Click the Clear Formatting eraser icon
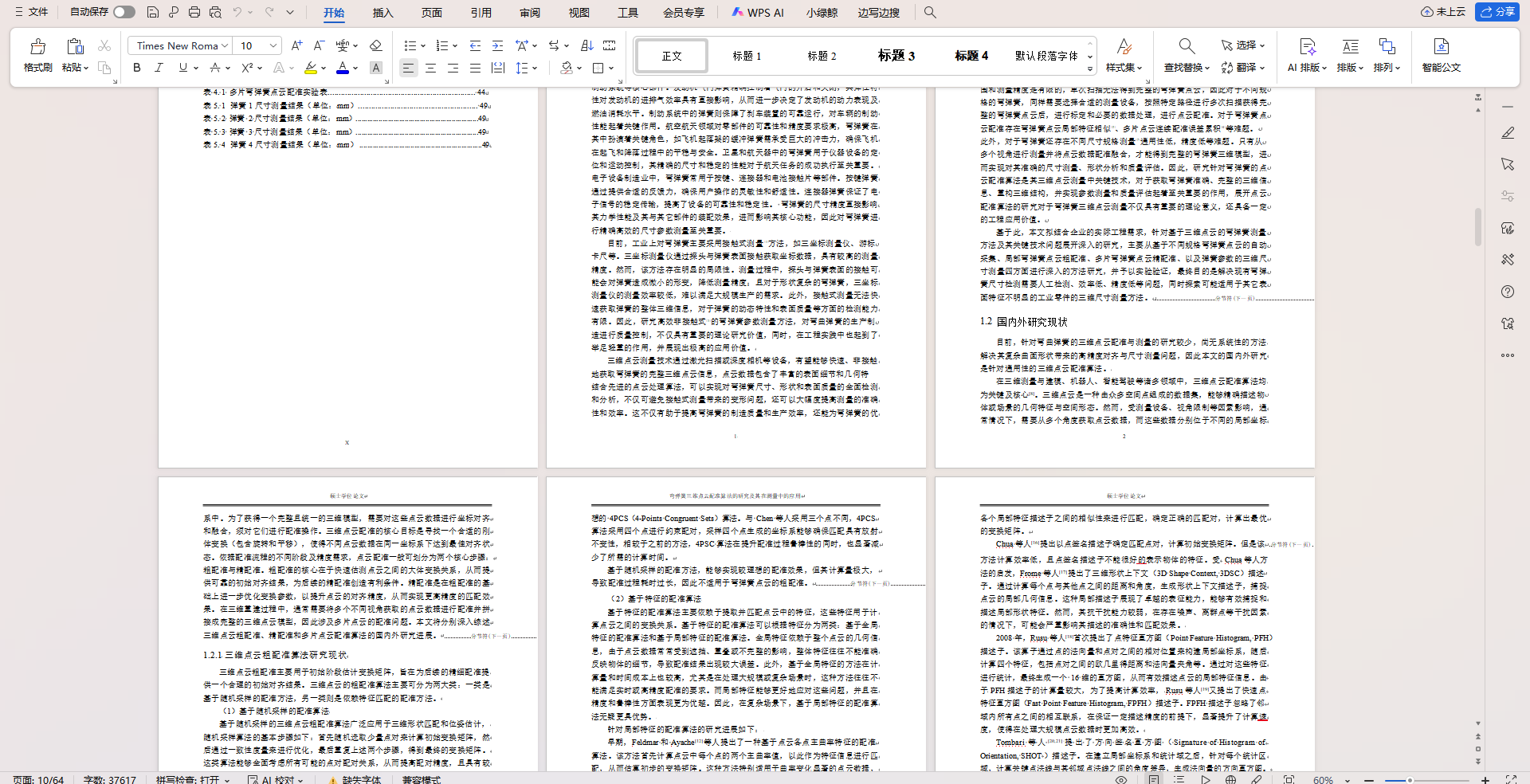 click(376, 45)
